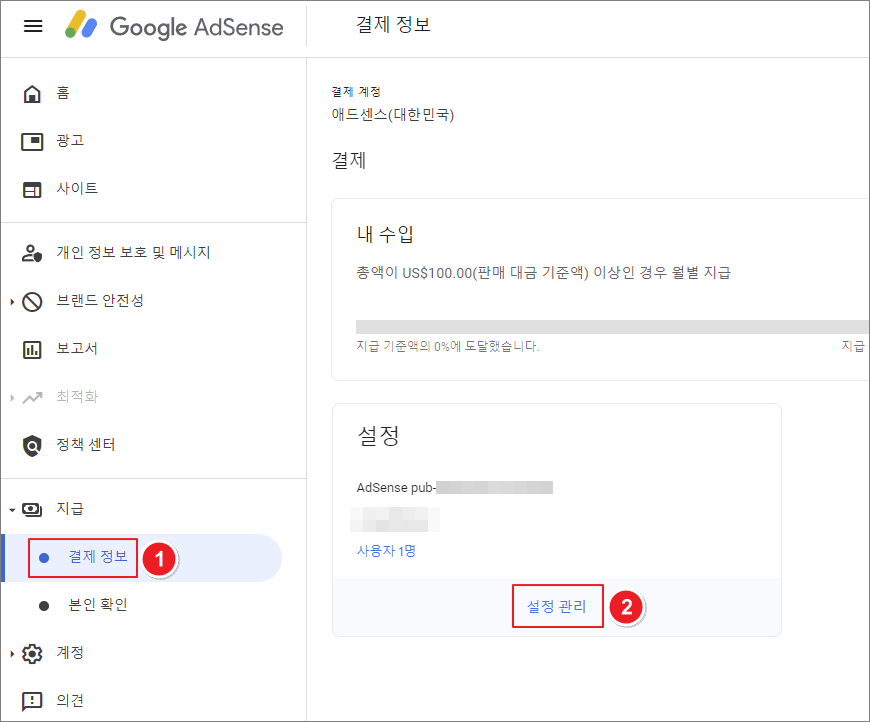Image resolution: width=870 pixels, height=722 pixels.
Task: Click the Policy center (정책 센터) shield icon
Action: click(33, 445)
